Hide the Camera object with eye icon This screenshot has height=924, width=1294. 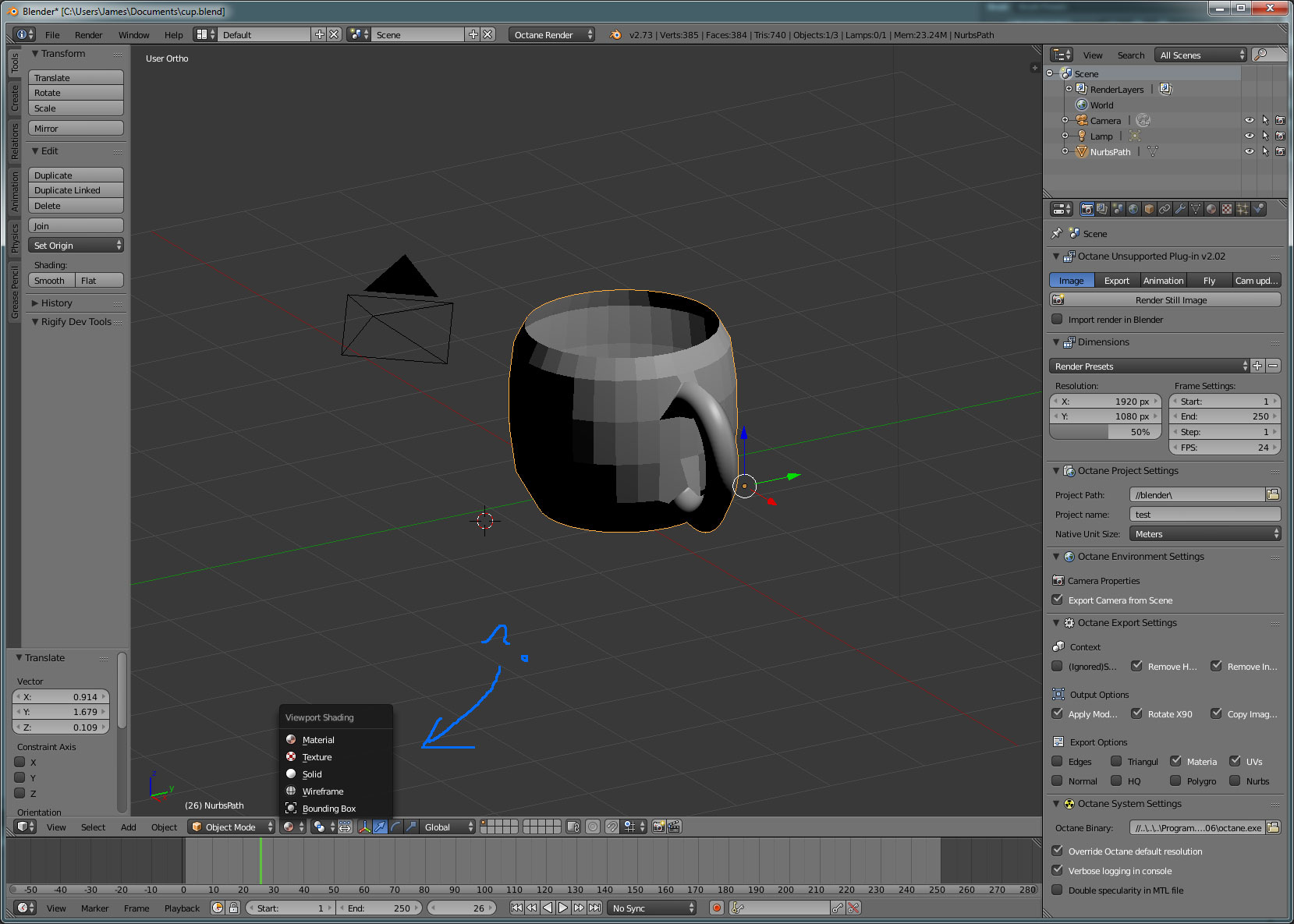click(1250, 121)
